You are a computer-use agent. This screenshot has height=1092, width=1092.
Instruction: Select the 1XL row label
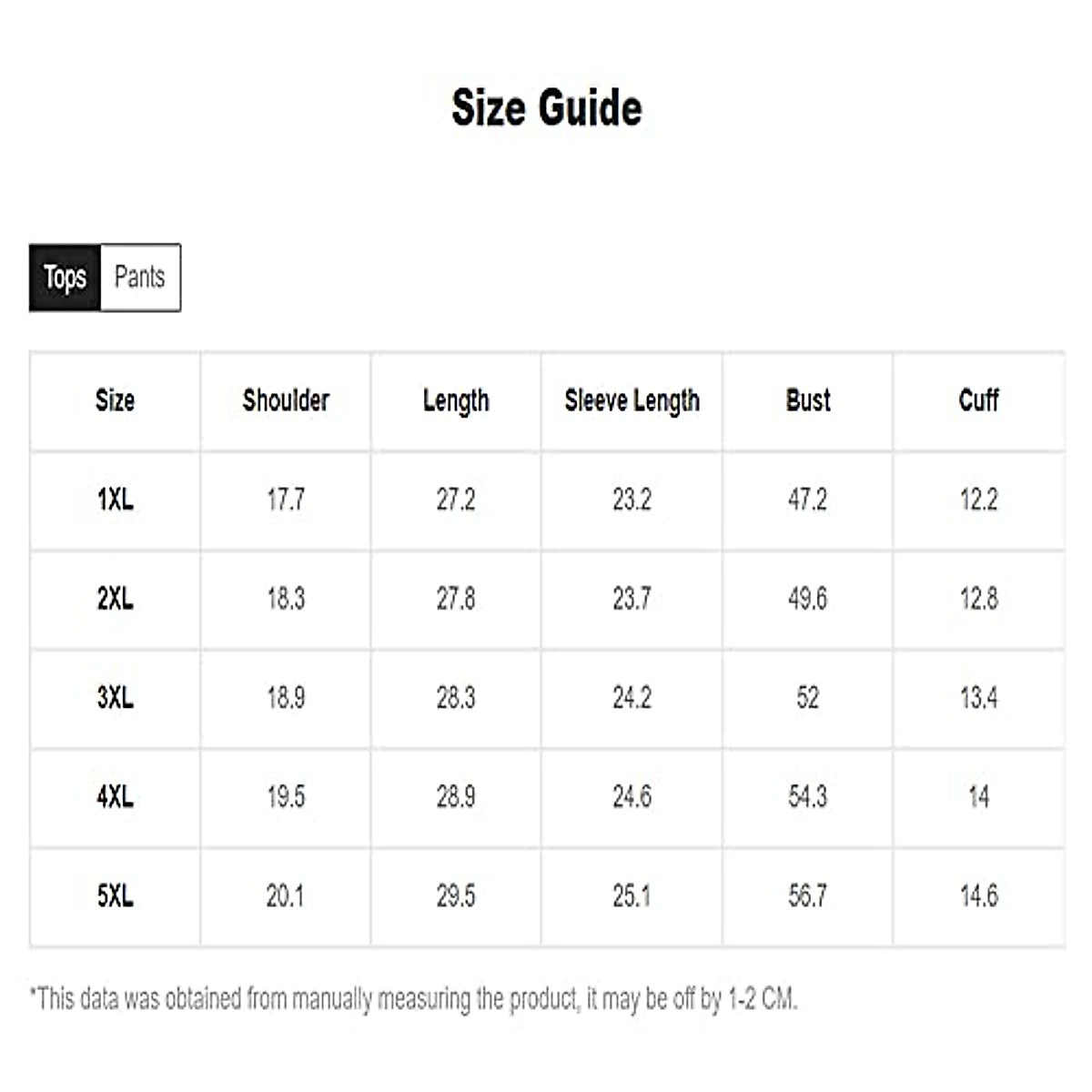click(115, 500)
